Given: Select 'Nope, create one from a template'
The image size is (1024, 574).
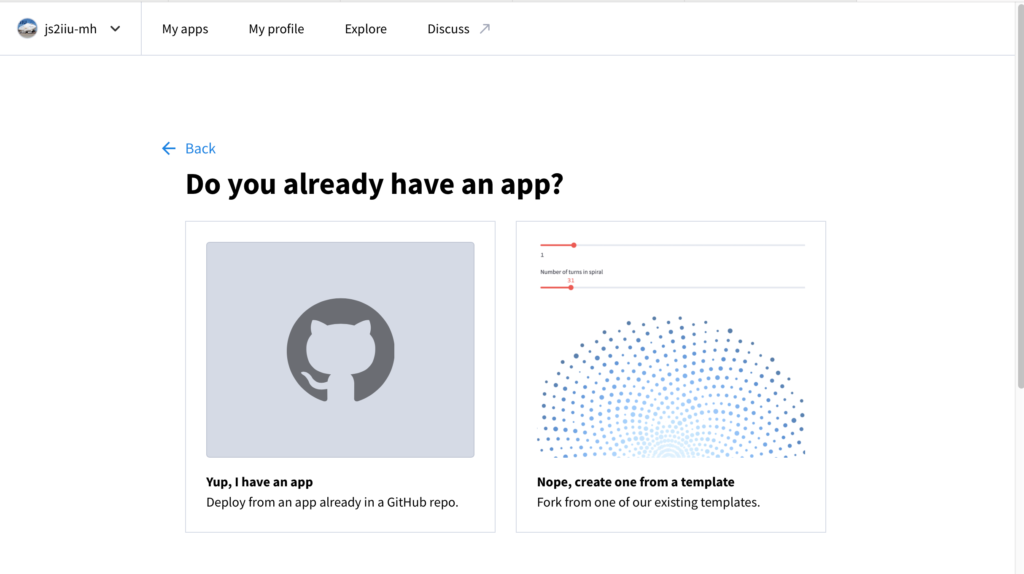Looking at the screenshot, I should click(635, 482).
